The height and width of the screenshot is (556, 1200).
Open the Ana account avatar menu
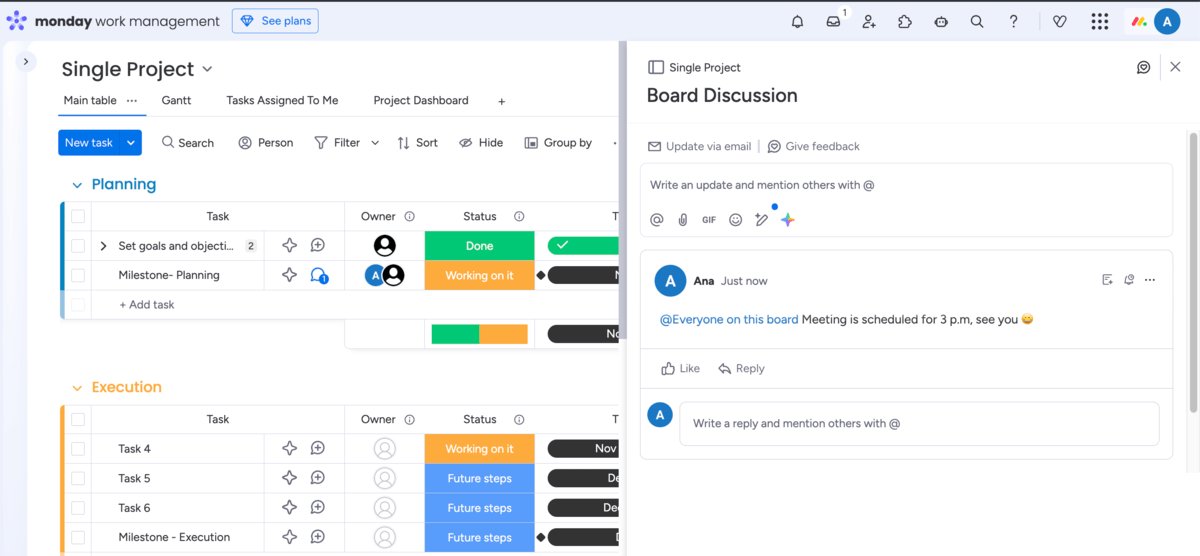point(1167,21)
